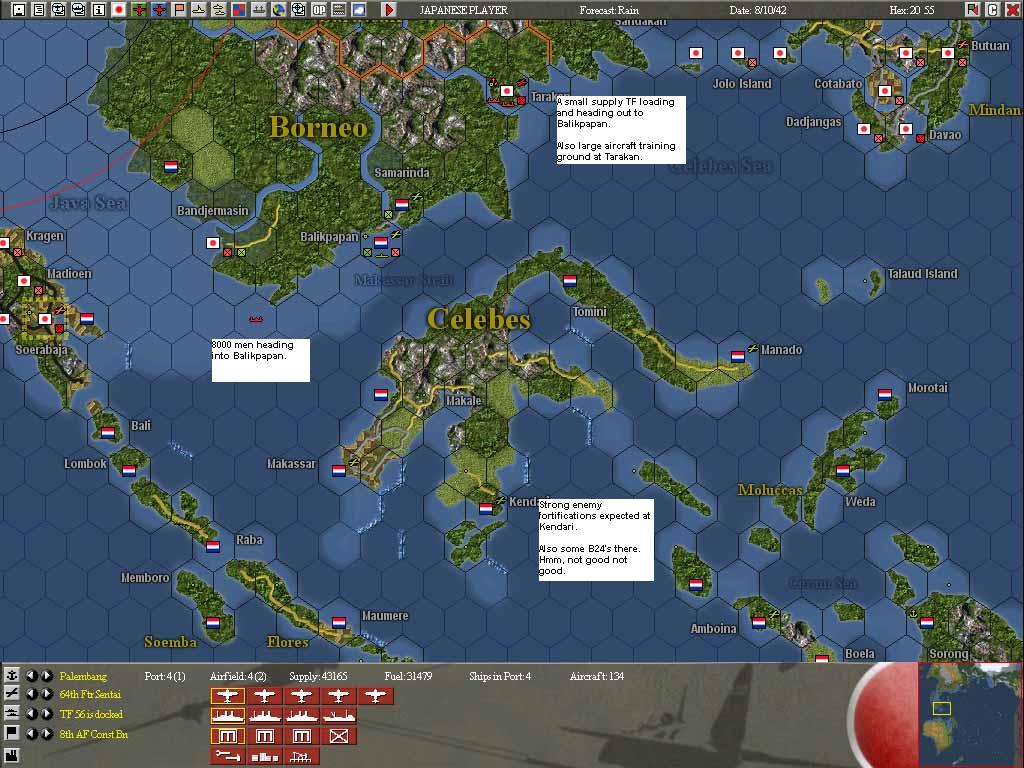The image size is (1024, 768).
Task: Toggle the red dot indicator on the toolbar
Action: (x=119, y=10)
